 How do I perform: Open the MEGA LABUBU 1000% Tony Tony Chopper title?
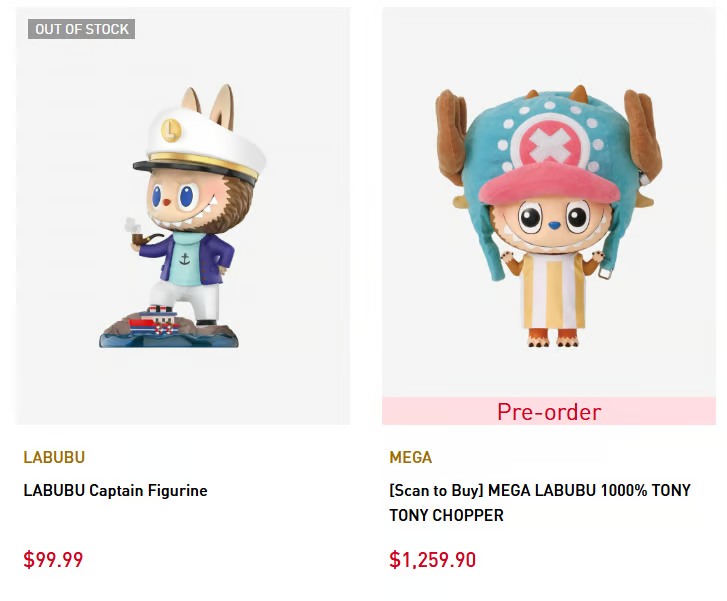pyautogui.click(x=539, y=503)
